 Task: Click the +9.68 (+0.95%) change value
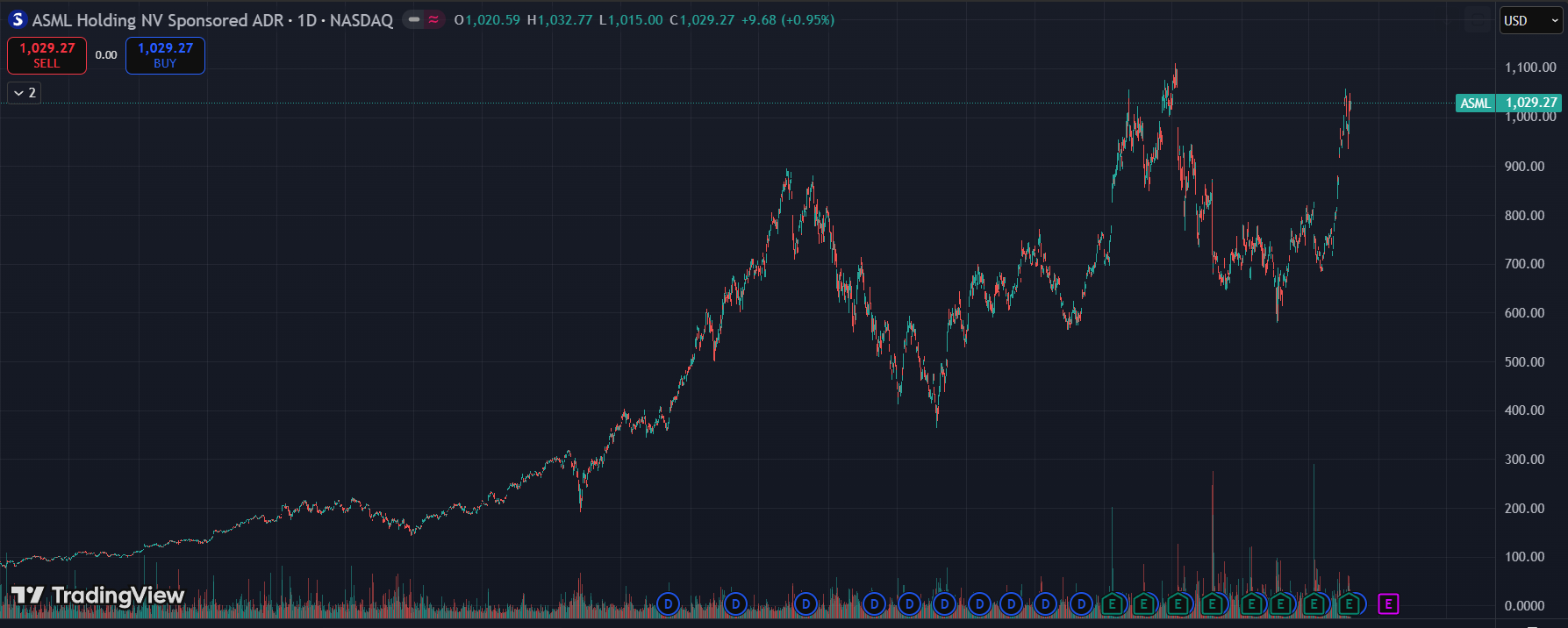click(787, 19)
